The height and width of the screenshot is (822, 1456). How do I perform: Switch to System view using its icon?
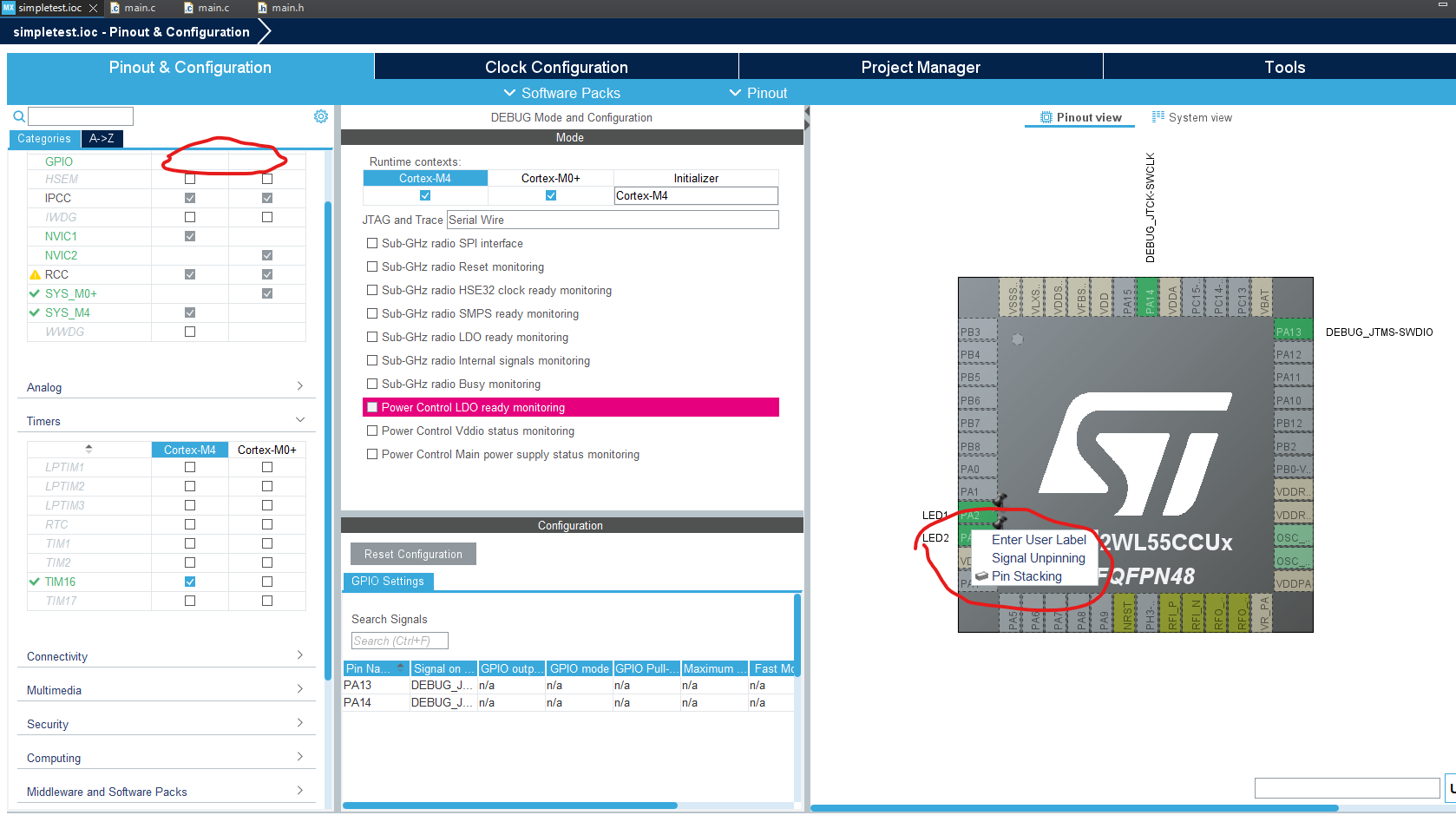click(x=1157, y=116)
